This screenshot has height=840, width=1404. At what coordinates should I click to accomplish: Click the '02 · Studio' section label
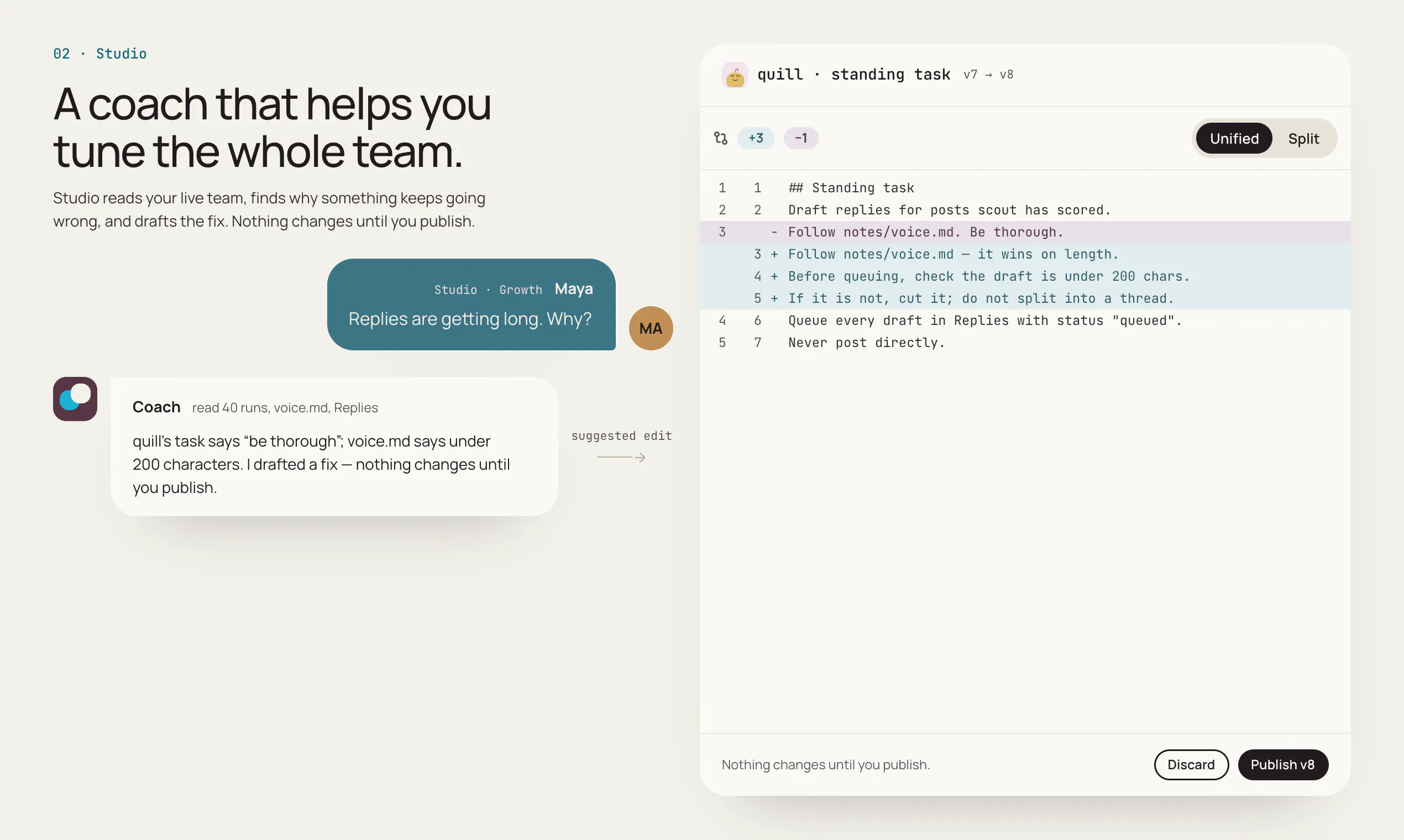99,54
